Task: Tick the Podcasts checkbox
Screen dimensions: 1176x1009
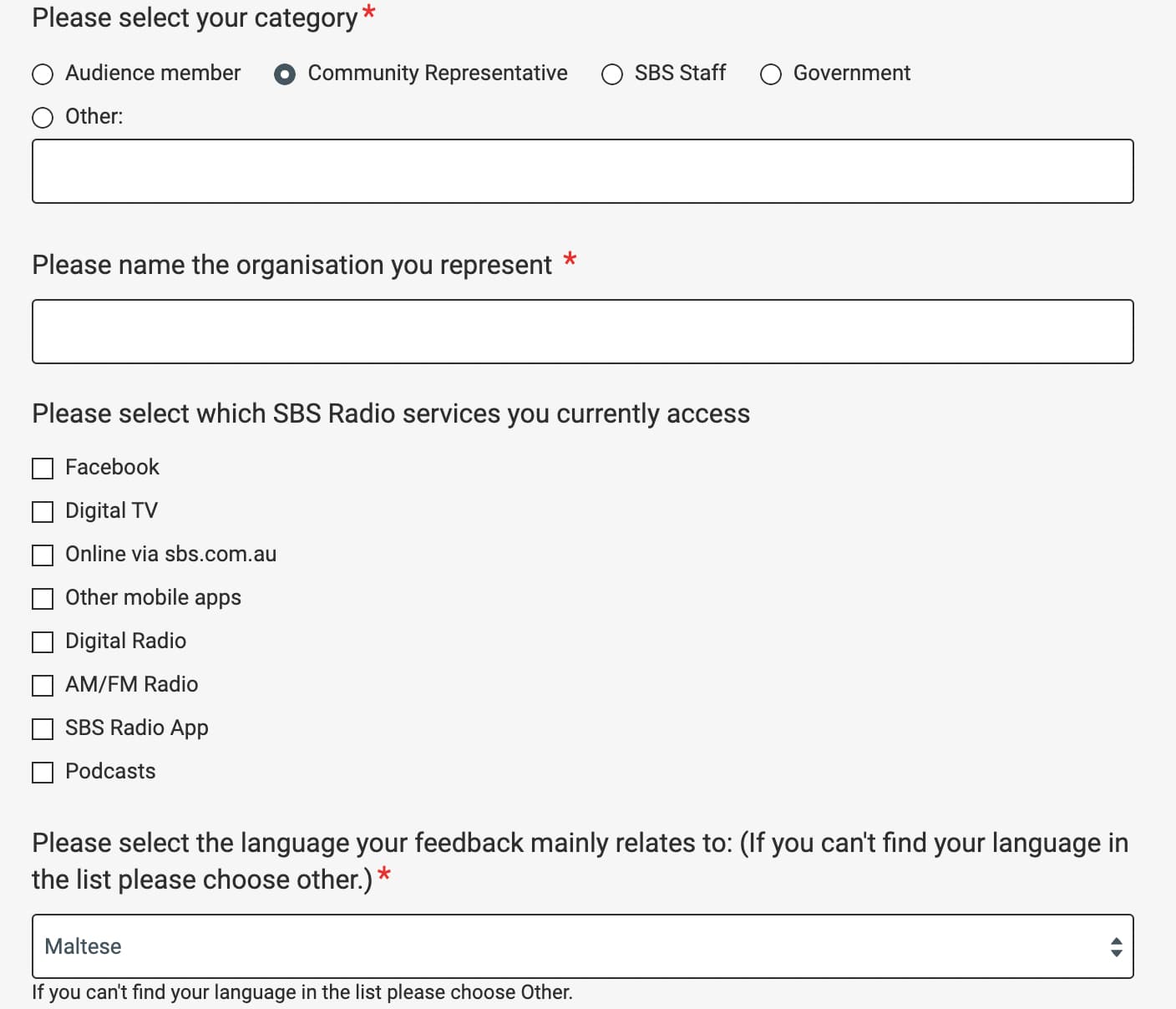Action: coord(43,773)
